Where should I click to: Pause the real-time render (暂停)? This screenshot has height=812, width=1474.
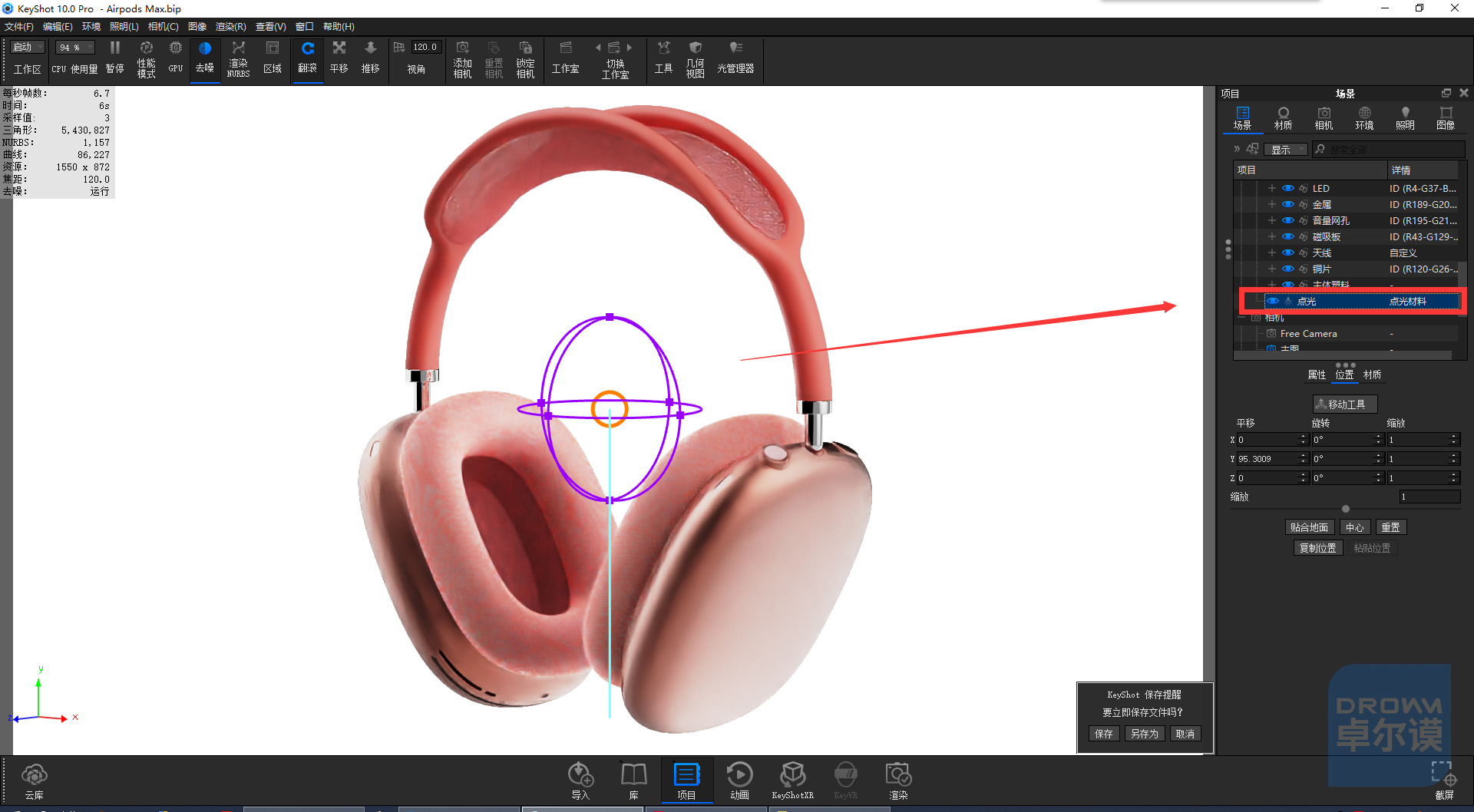click(x=114, y=58)
